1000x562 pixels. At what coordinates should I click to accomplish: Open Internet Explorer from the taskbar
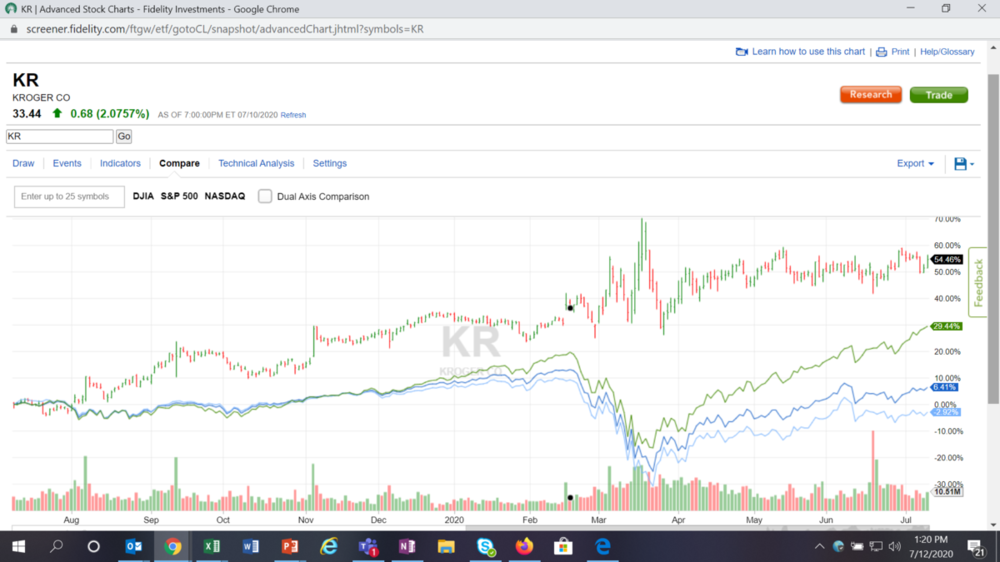point(329,547)
